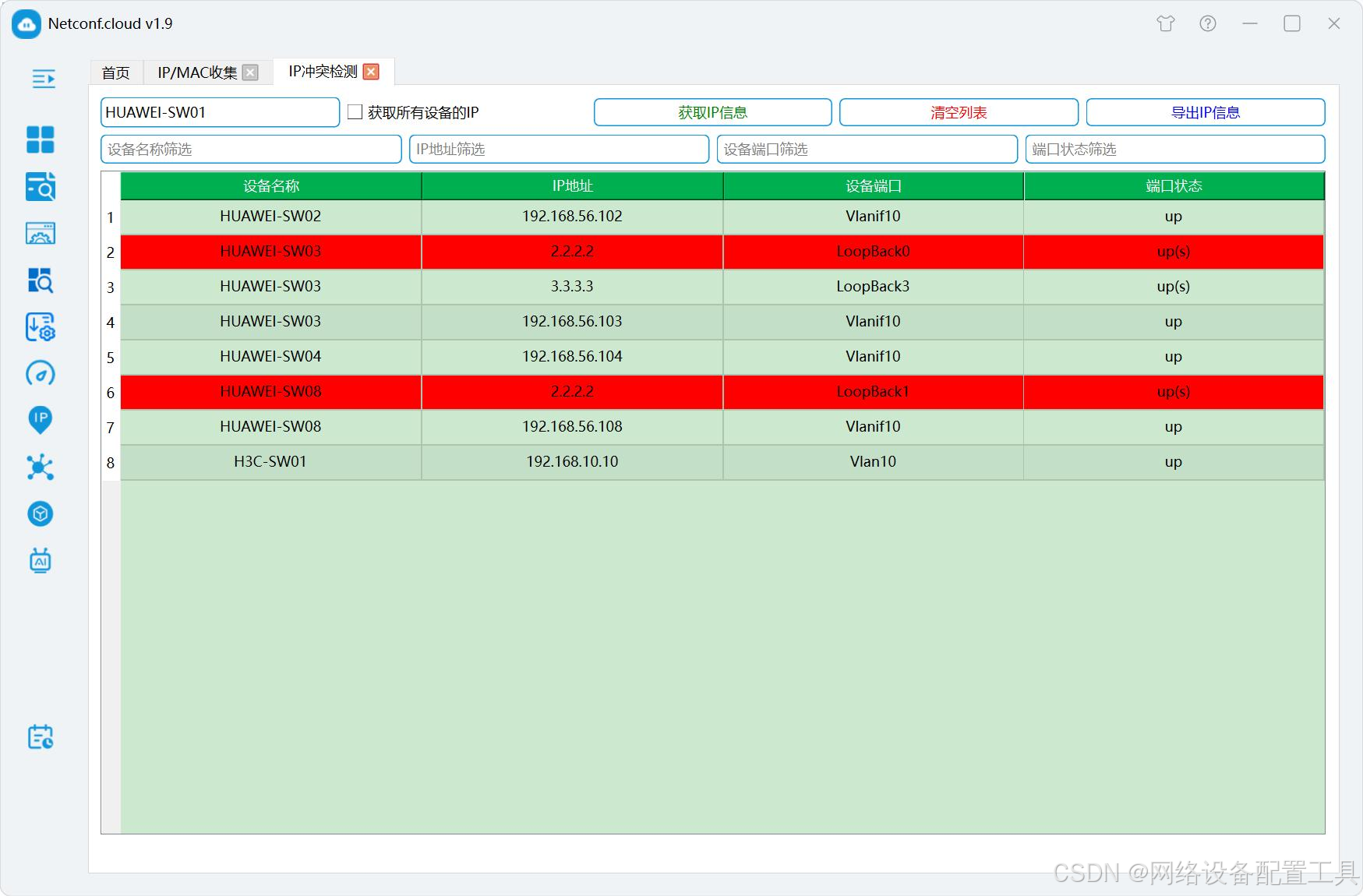
Task: Open the AI robot sidebar icon
Action: pyautogui.click(x=41, y=560)
